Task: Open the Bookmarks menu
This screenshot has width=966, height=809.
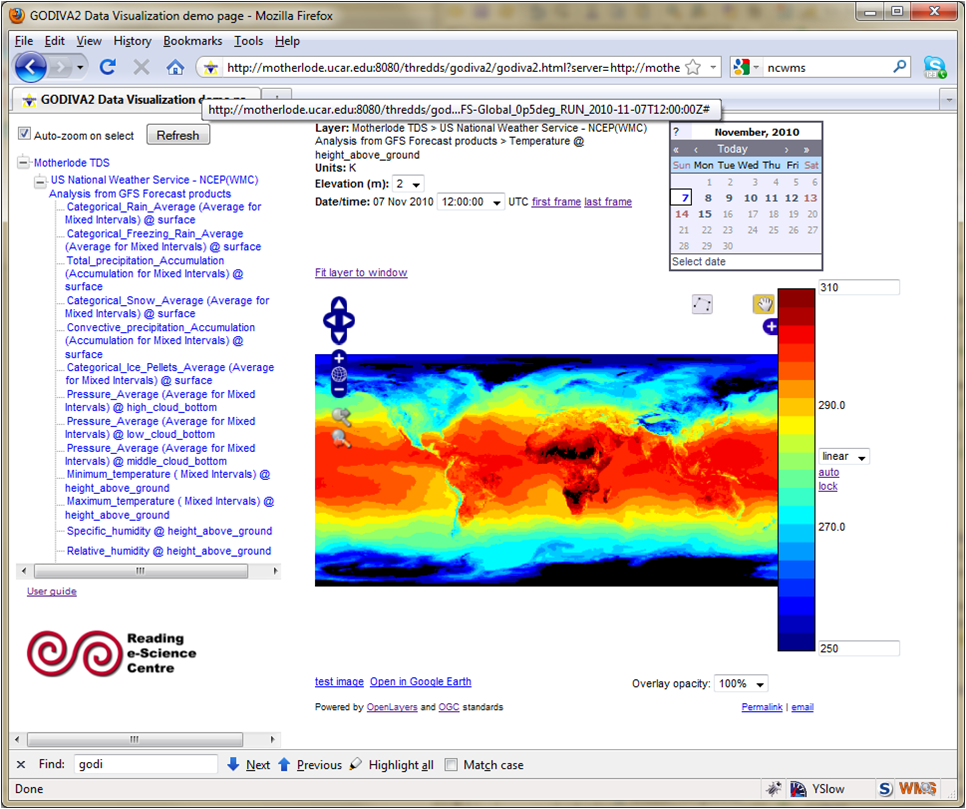Action: 192,41
